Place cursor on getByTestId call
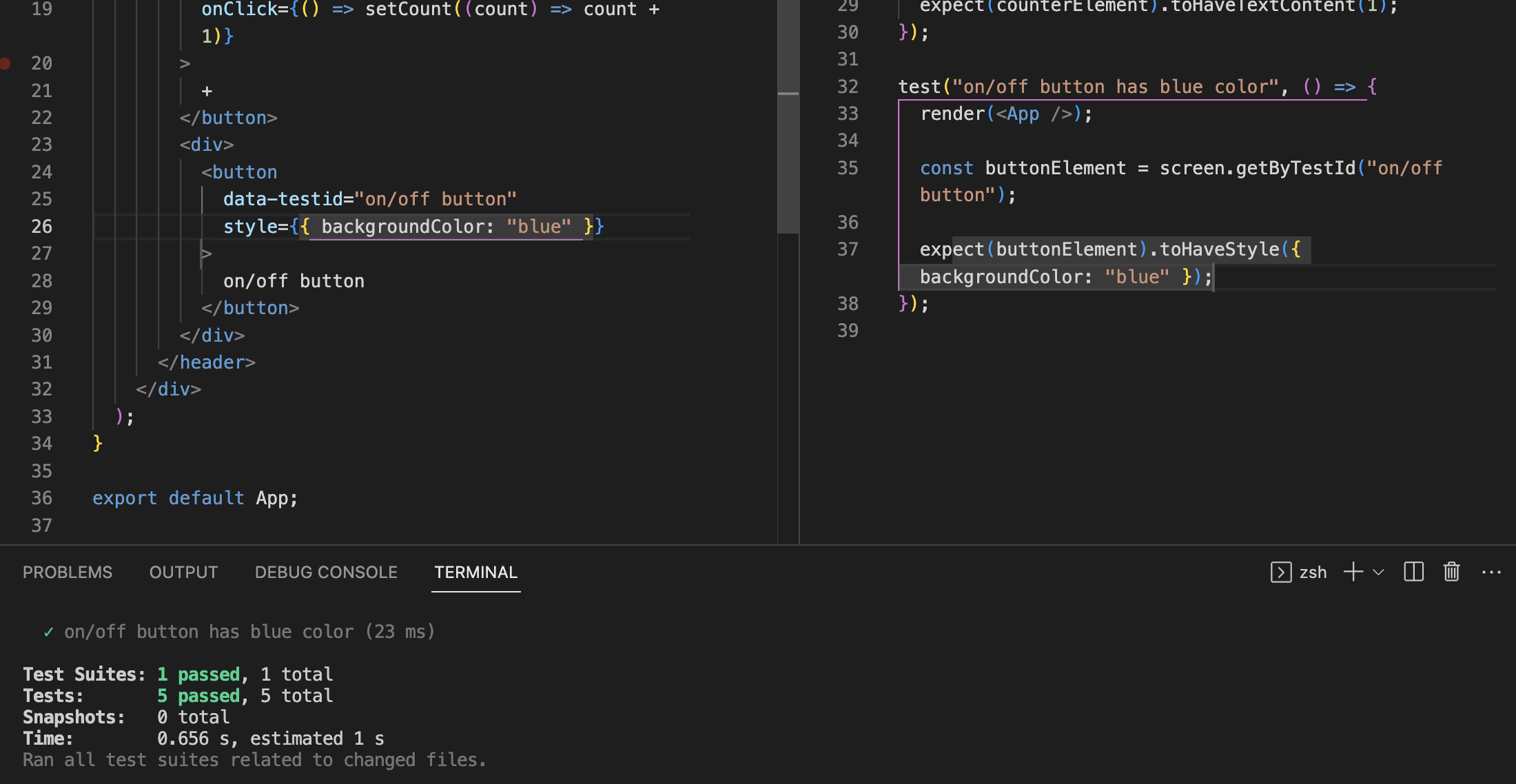Image resolution: width=1516 pixels, height=784 pixels. point(1295,168)
